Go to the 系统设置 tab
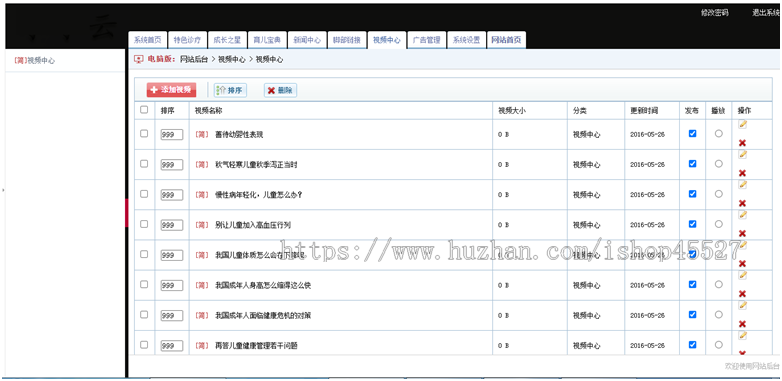Viewport: 782px width, 381px height. click(466, 40)
